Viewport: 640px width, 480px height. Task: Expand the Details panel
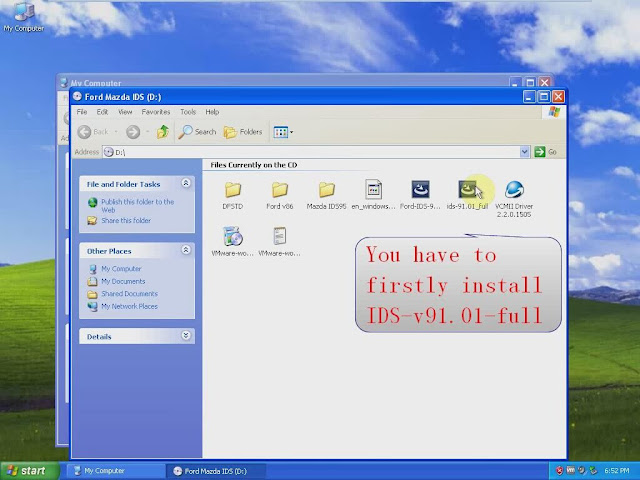click(186, 336)
